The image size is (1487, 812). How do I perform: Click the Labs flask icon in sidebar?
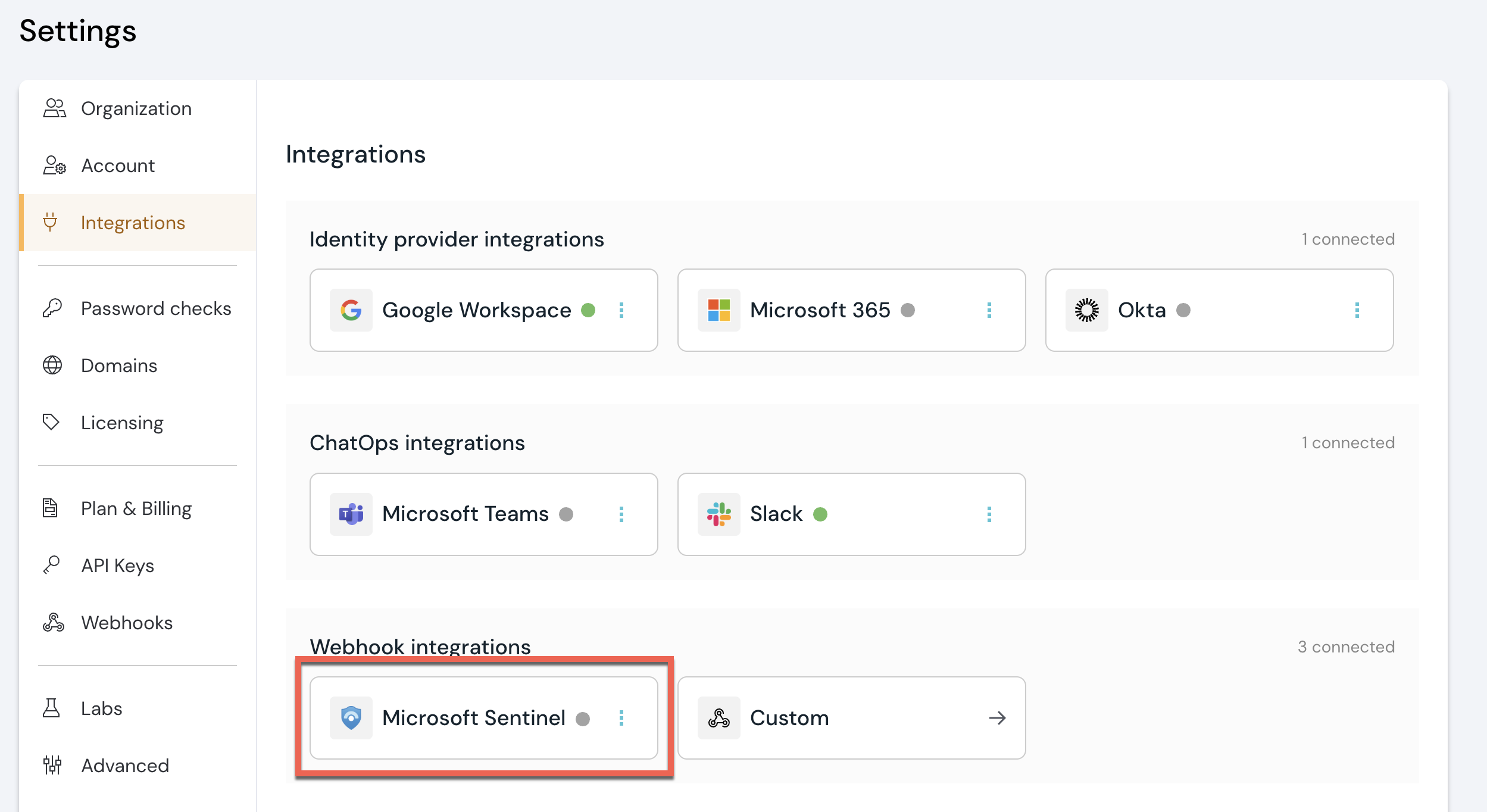(52, 708)
